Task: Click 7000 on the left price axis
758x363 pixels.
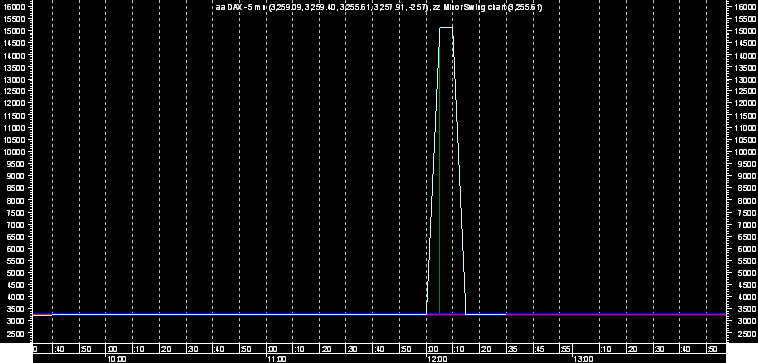Action: point(15,224)
